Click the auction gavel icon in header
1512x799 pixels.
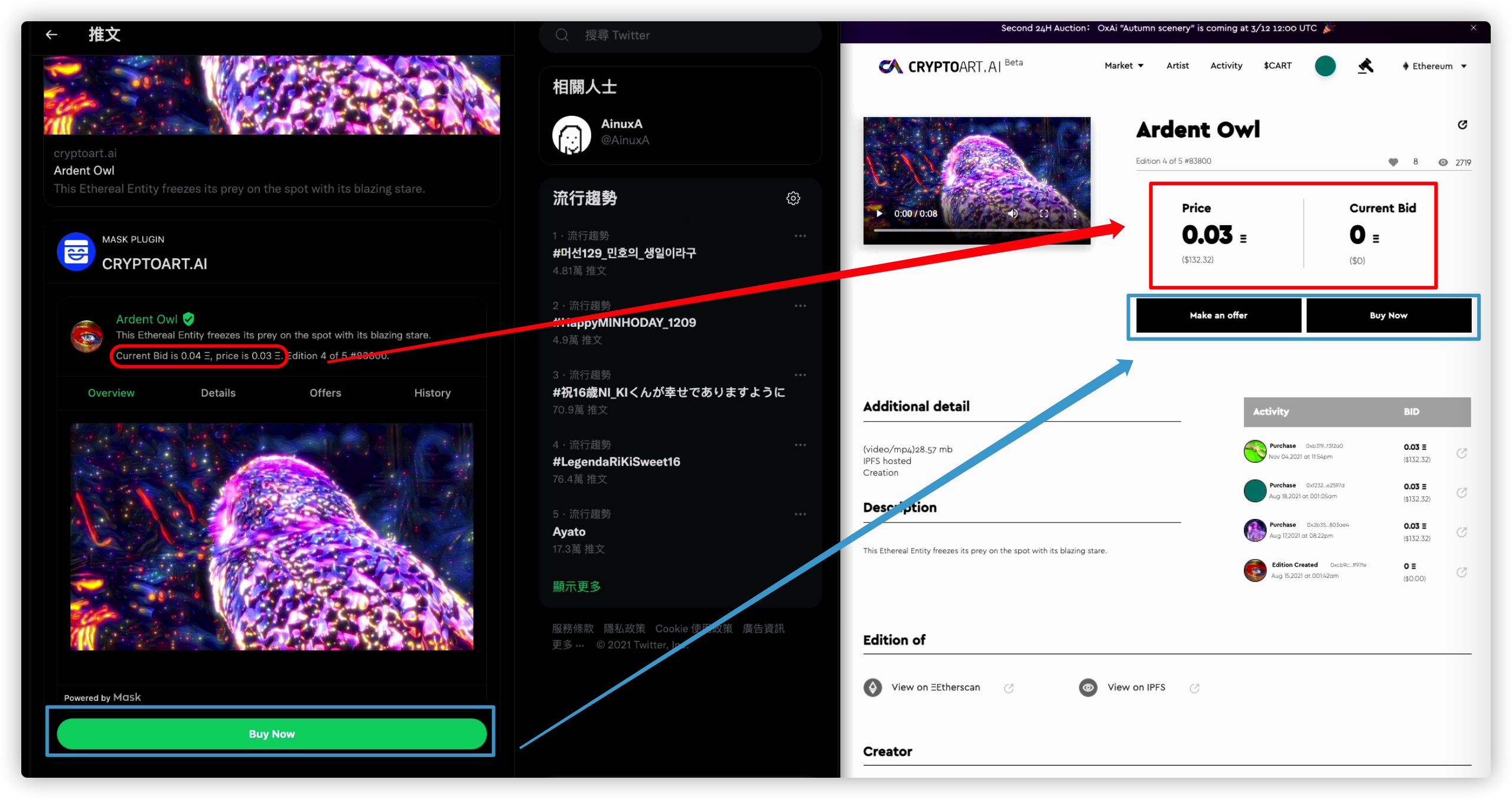(x=1365, y=66)
